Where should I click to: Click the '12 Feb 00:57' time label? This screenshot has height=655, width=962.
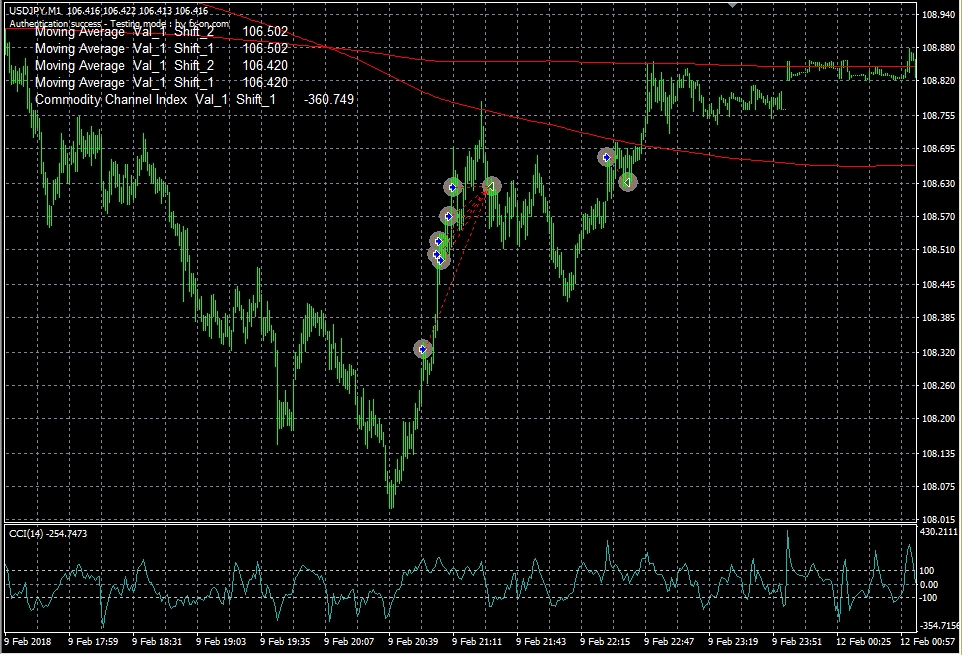pos(927,642)
